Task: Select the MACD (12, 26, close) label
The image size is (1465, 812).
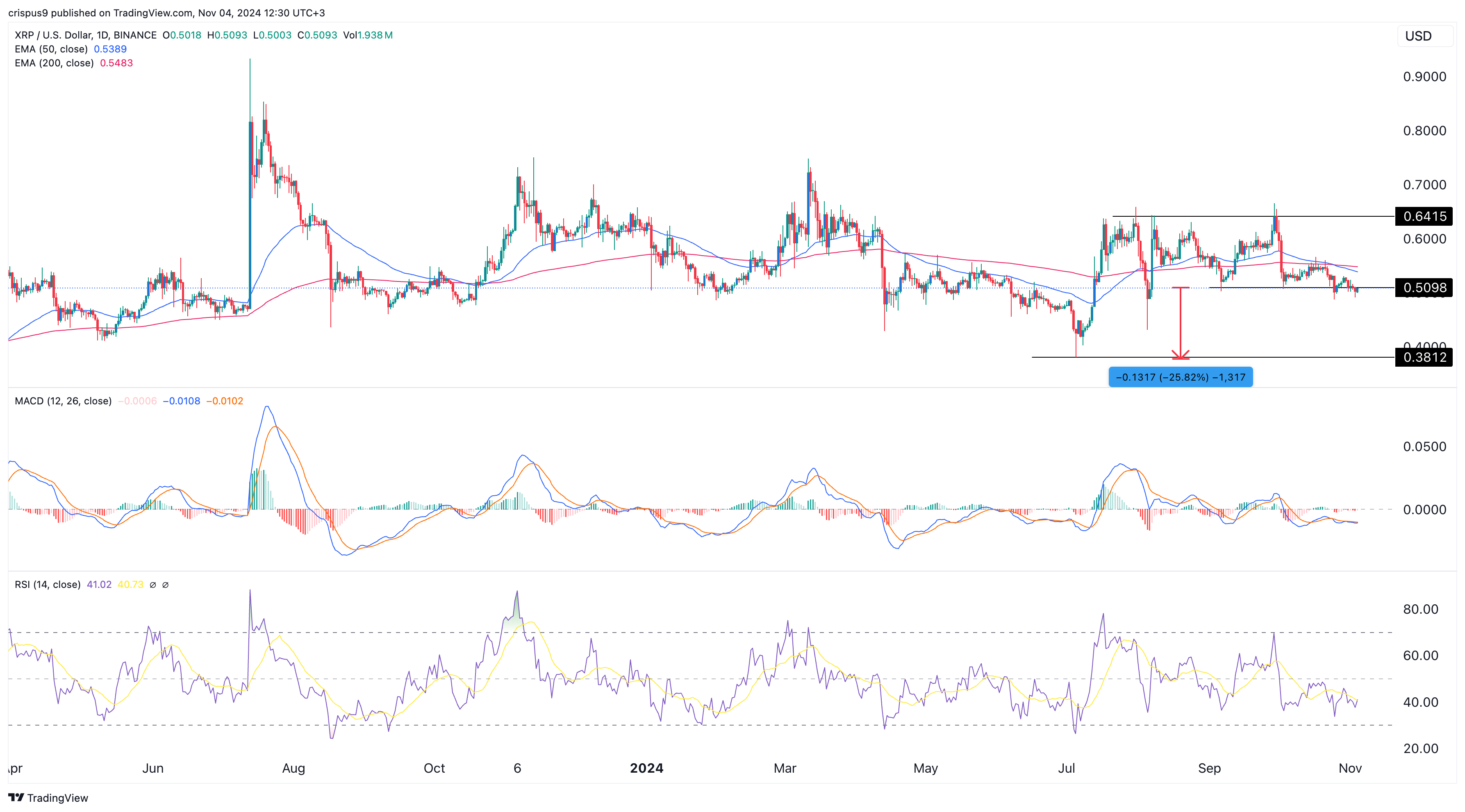Action: [x=63, y=401]
